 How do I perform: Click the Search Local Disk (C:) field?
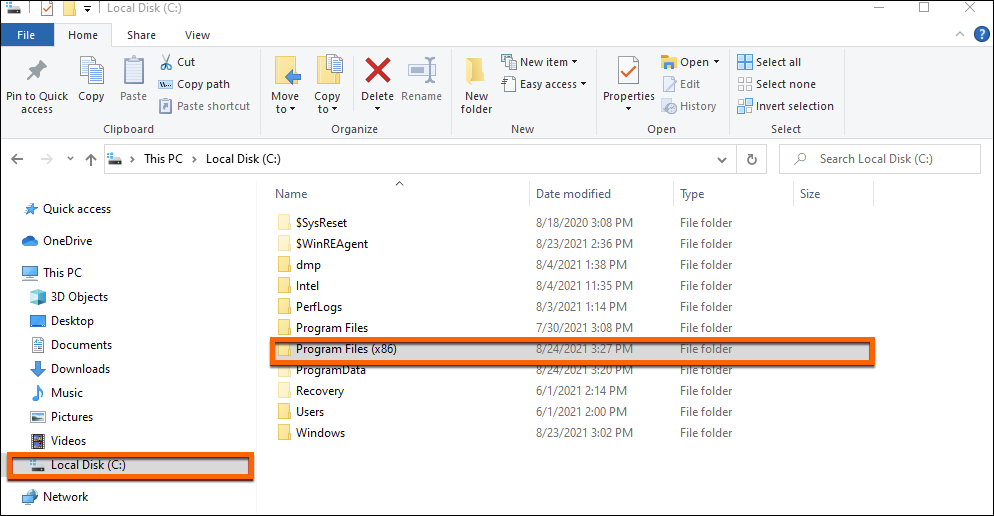[x=880, y=159]
